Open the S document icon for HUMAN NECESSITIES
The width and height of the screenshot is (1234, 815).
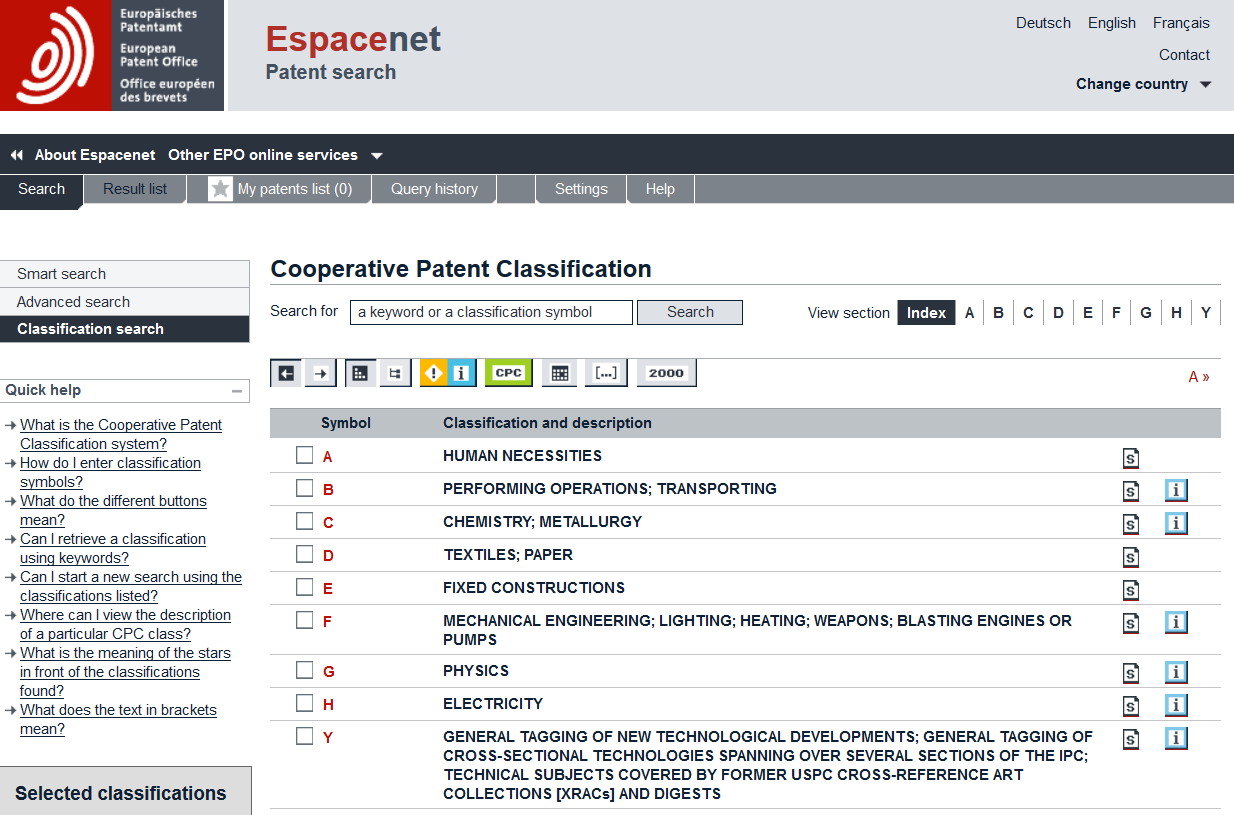click(x=1130, y=458)
